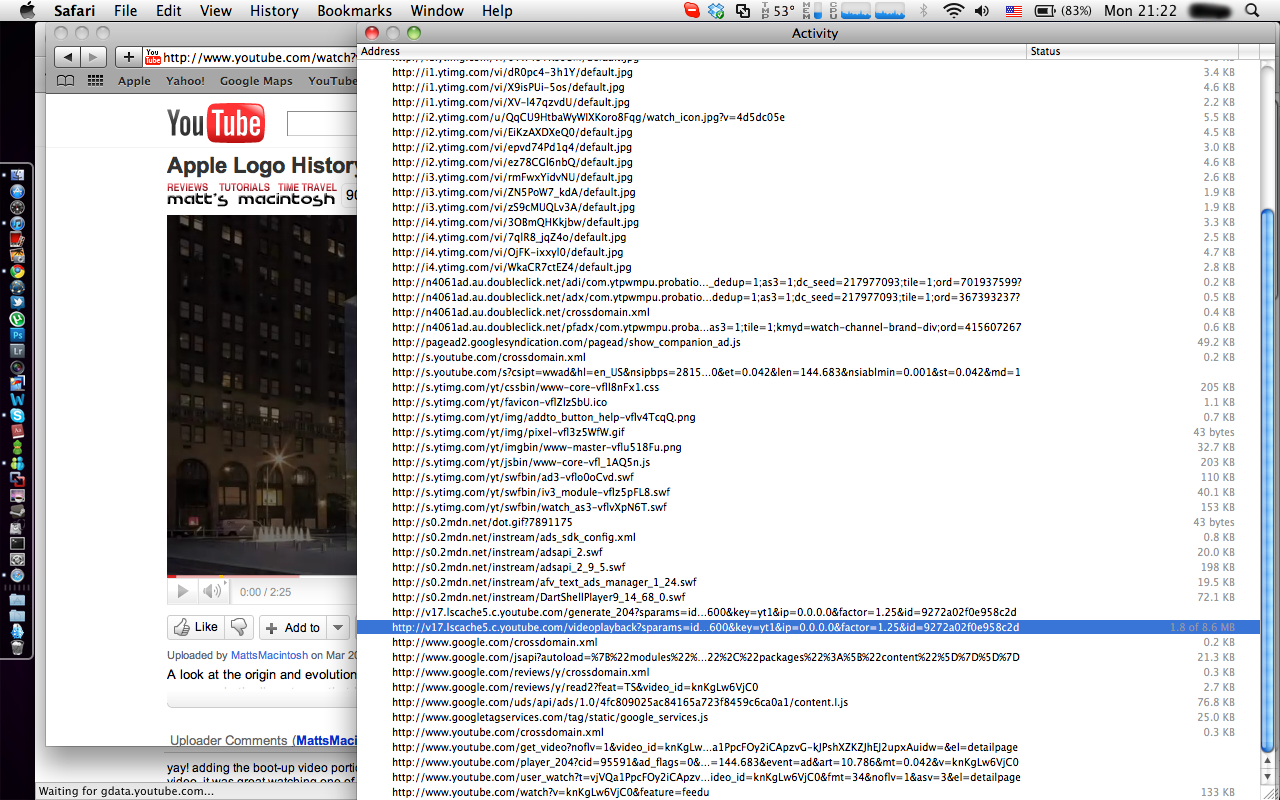Launch Lightroom from the Dock

pos(17,351)
